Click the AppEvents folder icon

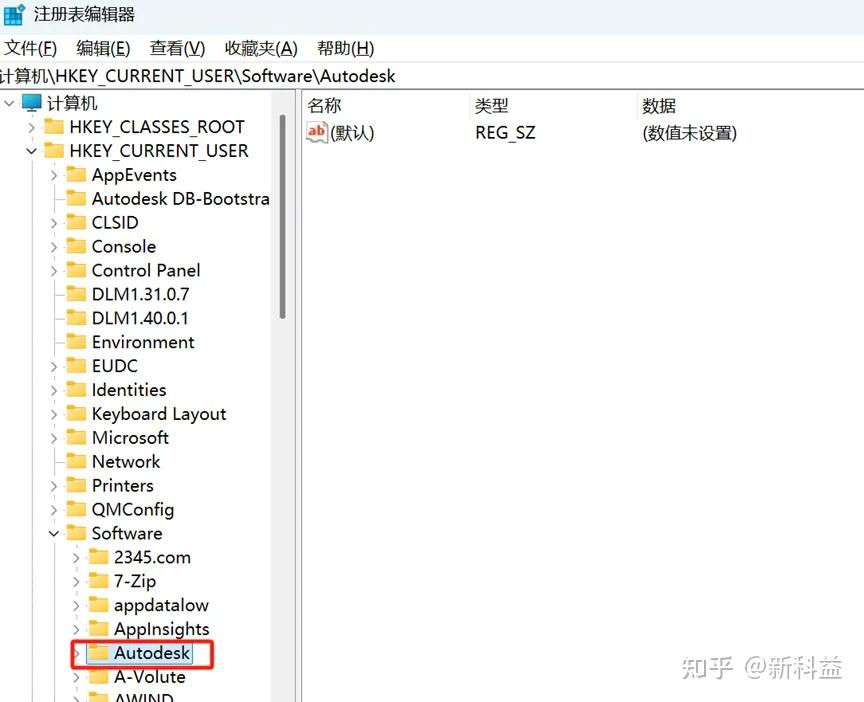click(76, 175)
